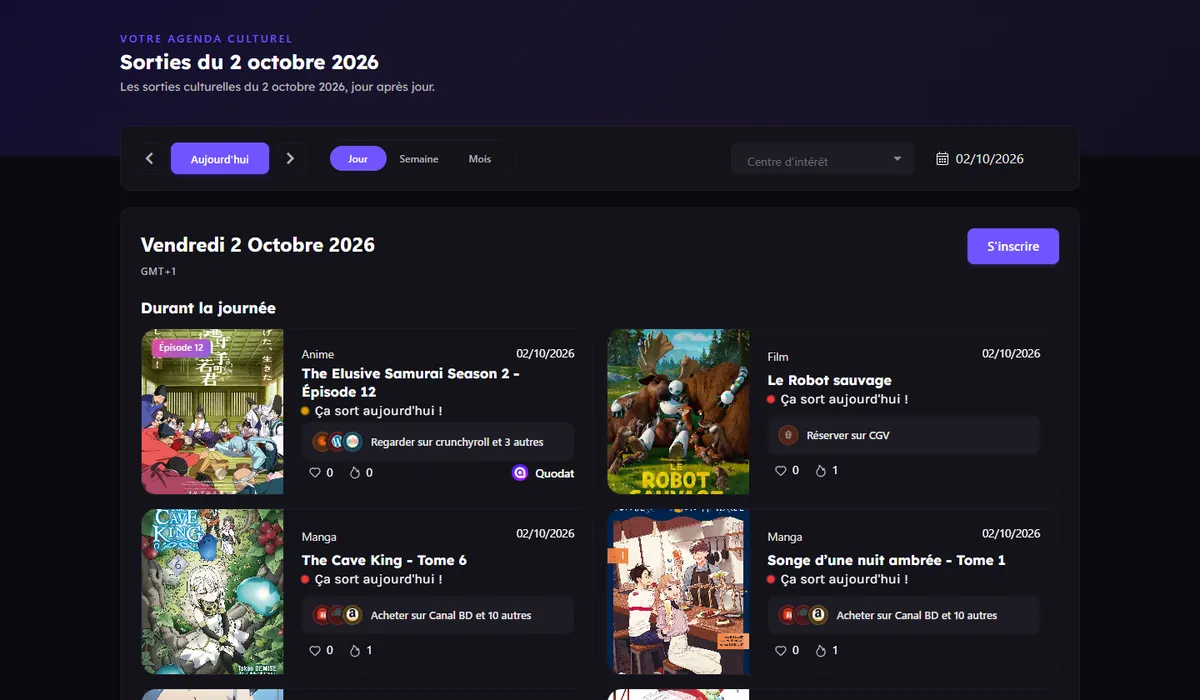Go to next day with right chevron
The height and width of the screenshot is (700, 1200).
290,158
